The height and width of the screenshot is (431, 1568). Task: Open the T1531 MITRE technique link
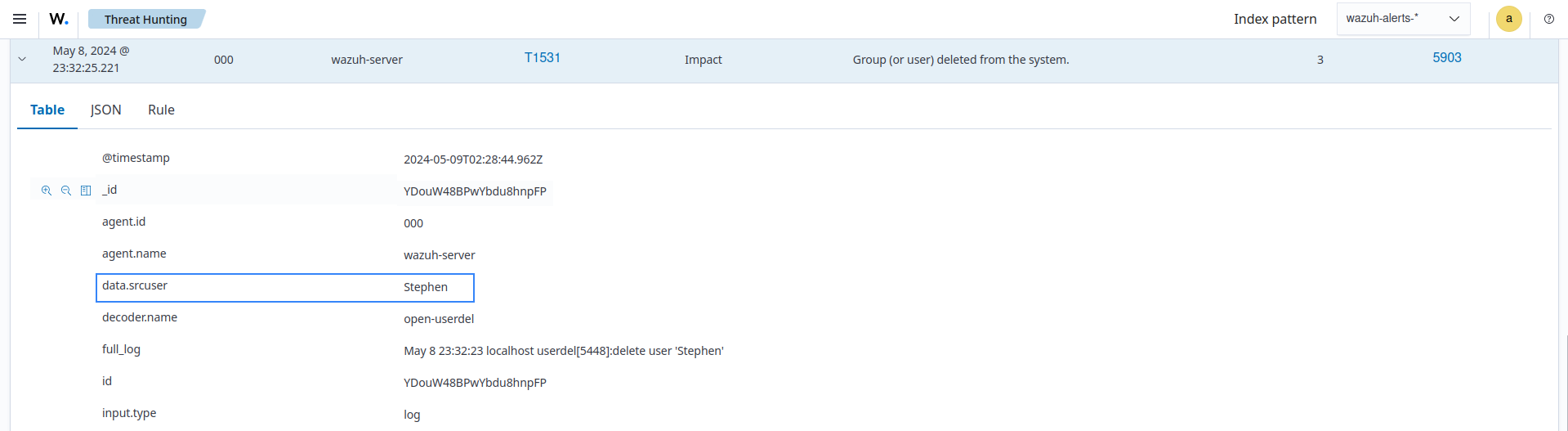point(542,58)
